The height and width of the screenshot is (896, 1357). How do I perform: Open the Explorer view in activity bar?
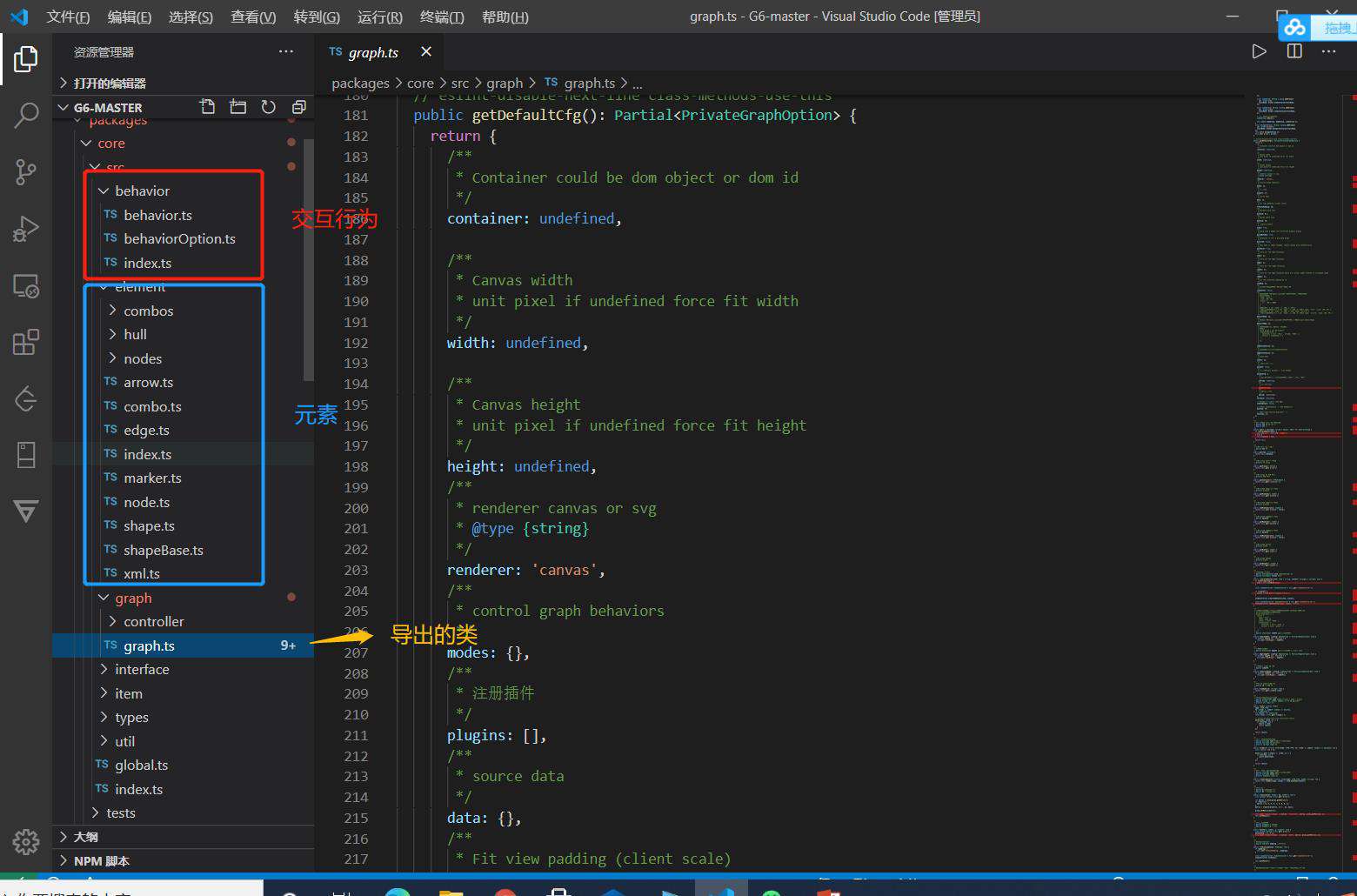(26, 59)
